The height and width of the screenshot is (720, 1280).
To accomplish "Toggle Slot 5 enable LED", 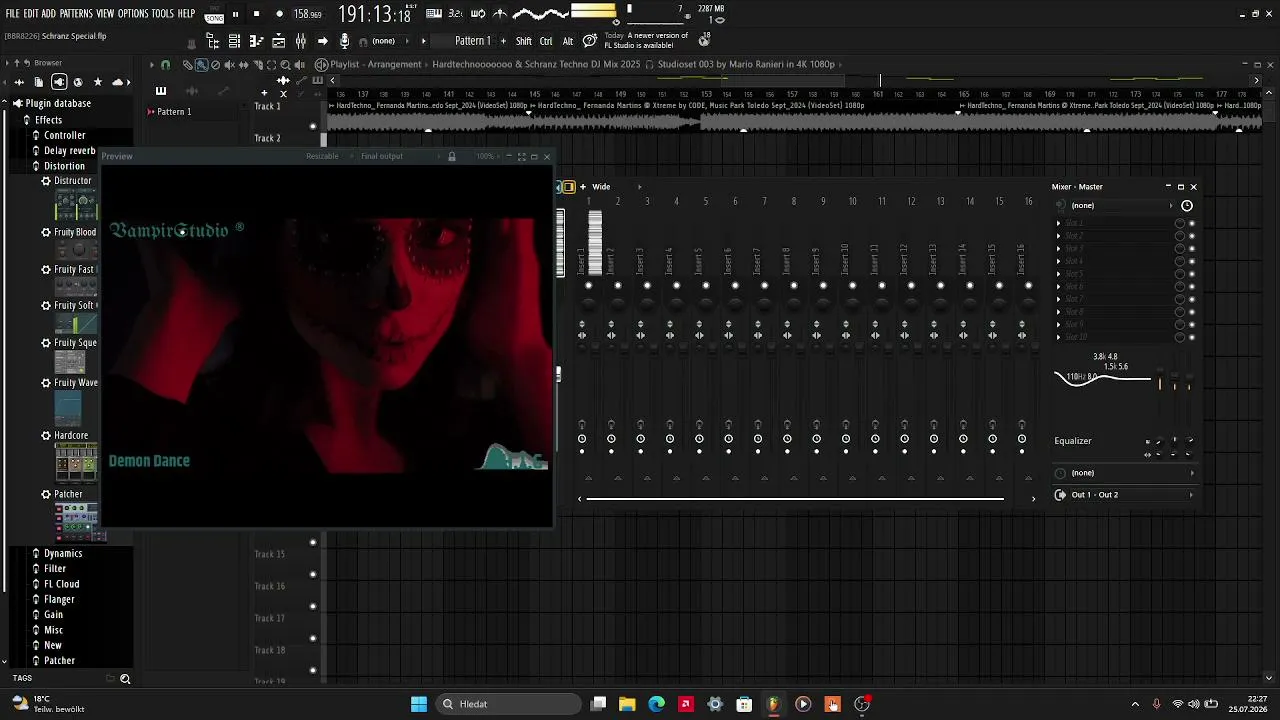I will (1191, 274).
